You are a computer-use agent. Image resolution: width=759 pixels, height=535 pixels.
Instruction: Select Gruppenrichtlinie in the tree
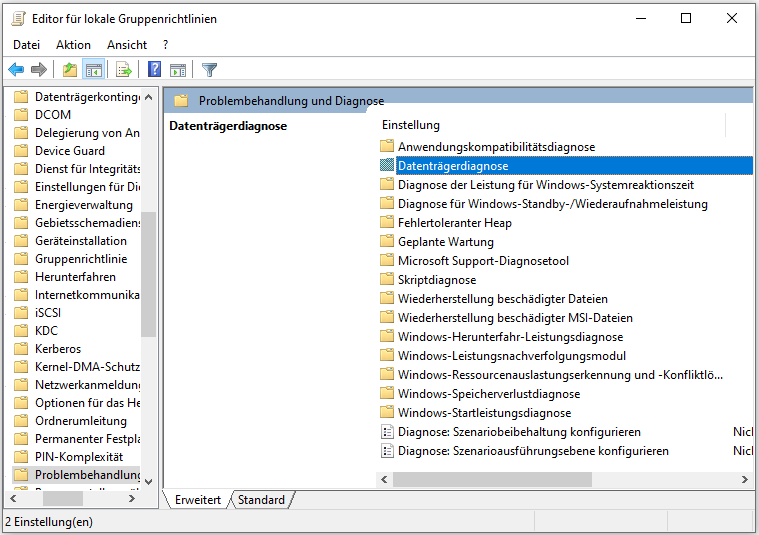[x=81, y=259]
